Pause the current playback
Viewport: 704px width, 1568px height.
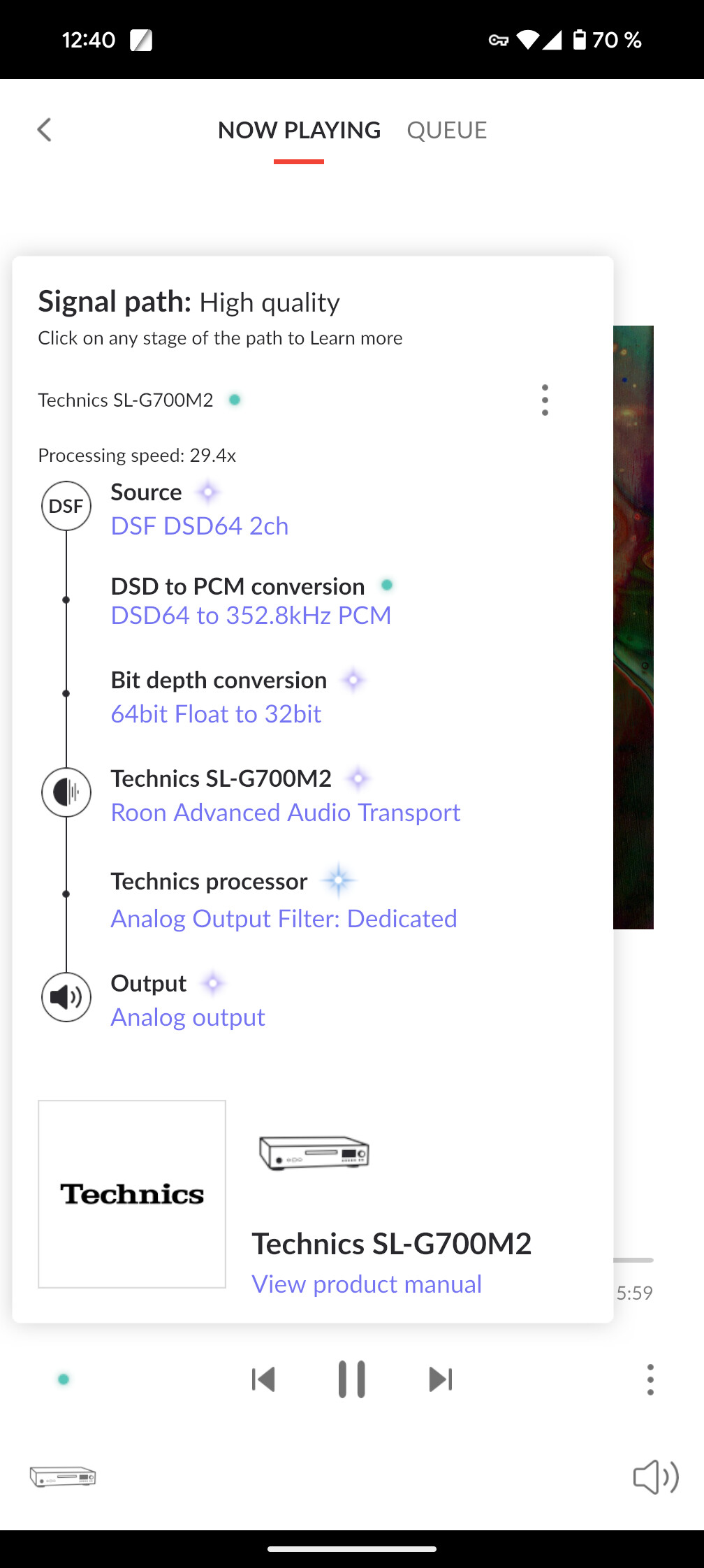351,1379
